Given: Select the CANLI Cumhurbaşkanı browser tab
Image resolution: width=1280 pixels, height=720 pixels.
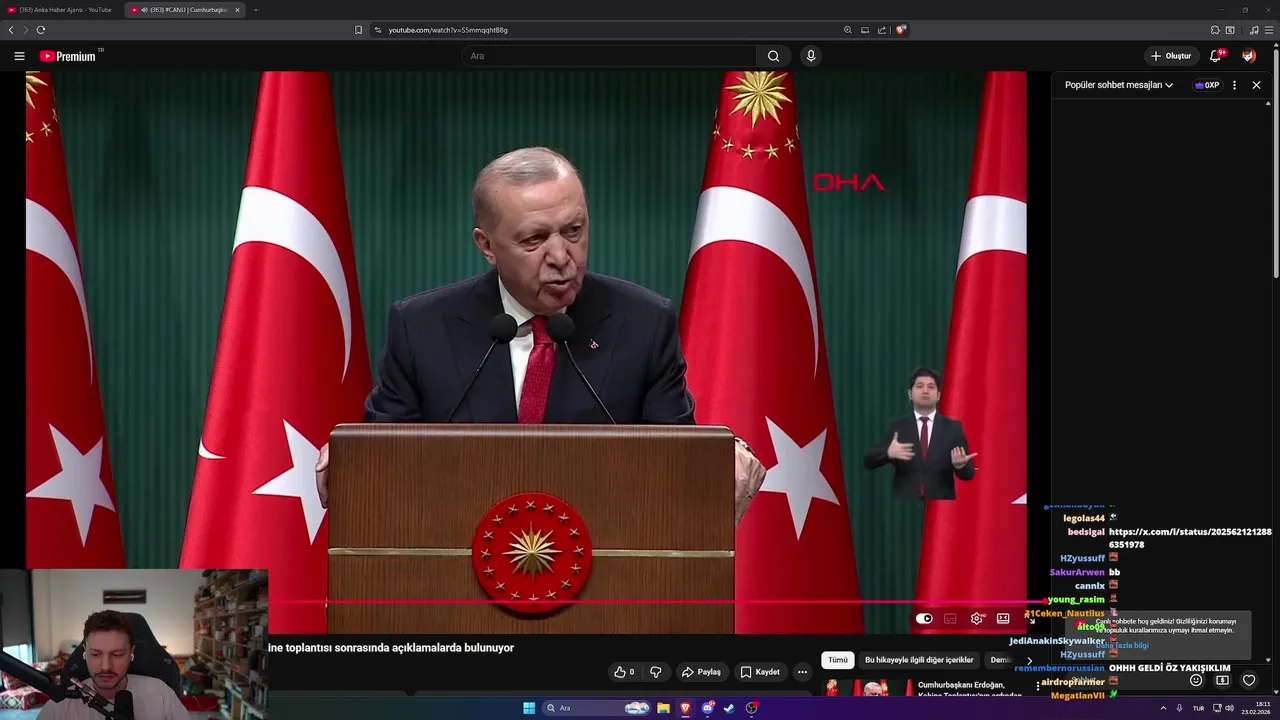Looking at the screenshot, I should pos(186,10).
